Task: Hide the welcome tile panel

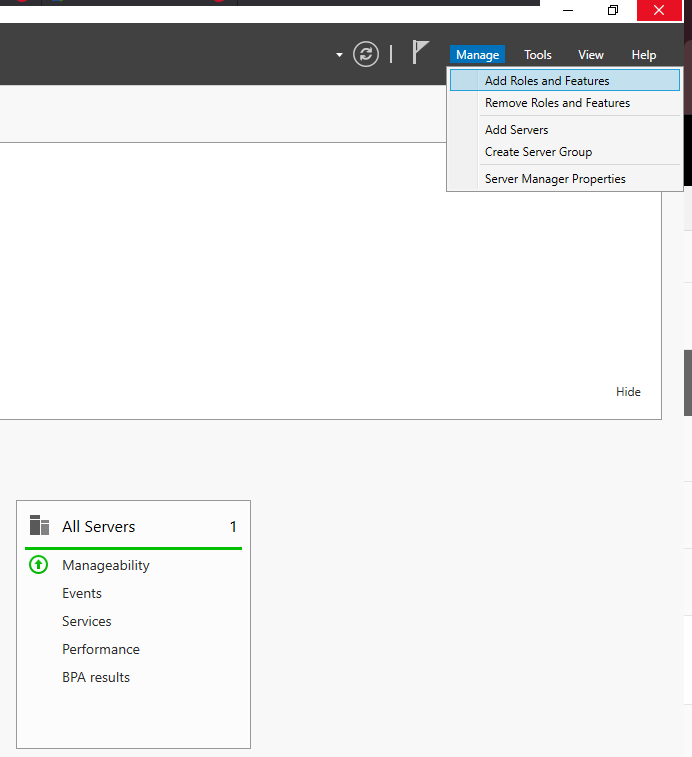Action: (x=628, y=392)
